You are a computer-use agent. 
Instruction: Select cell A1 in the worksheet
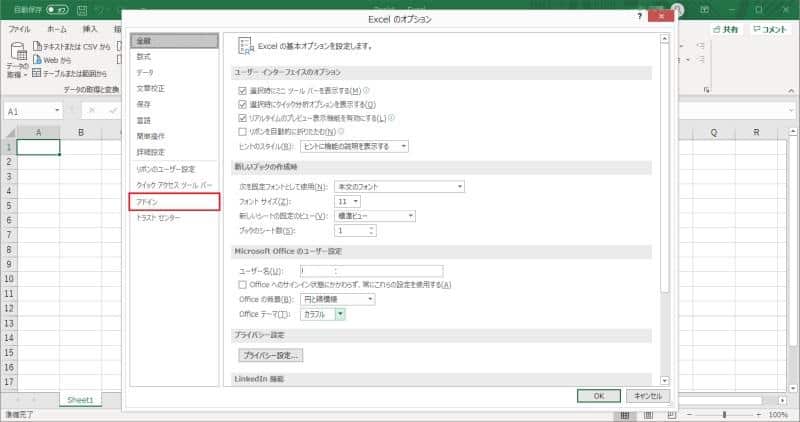pos(38,147)
